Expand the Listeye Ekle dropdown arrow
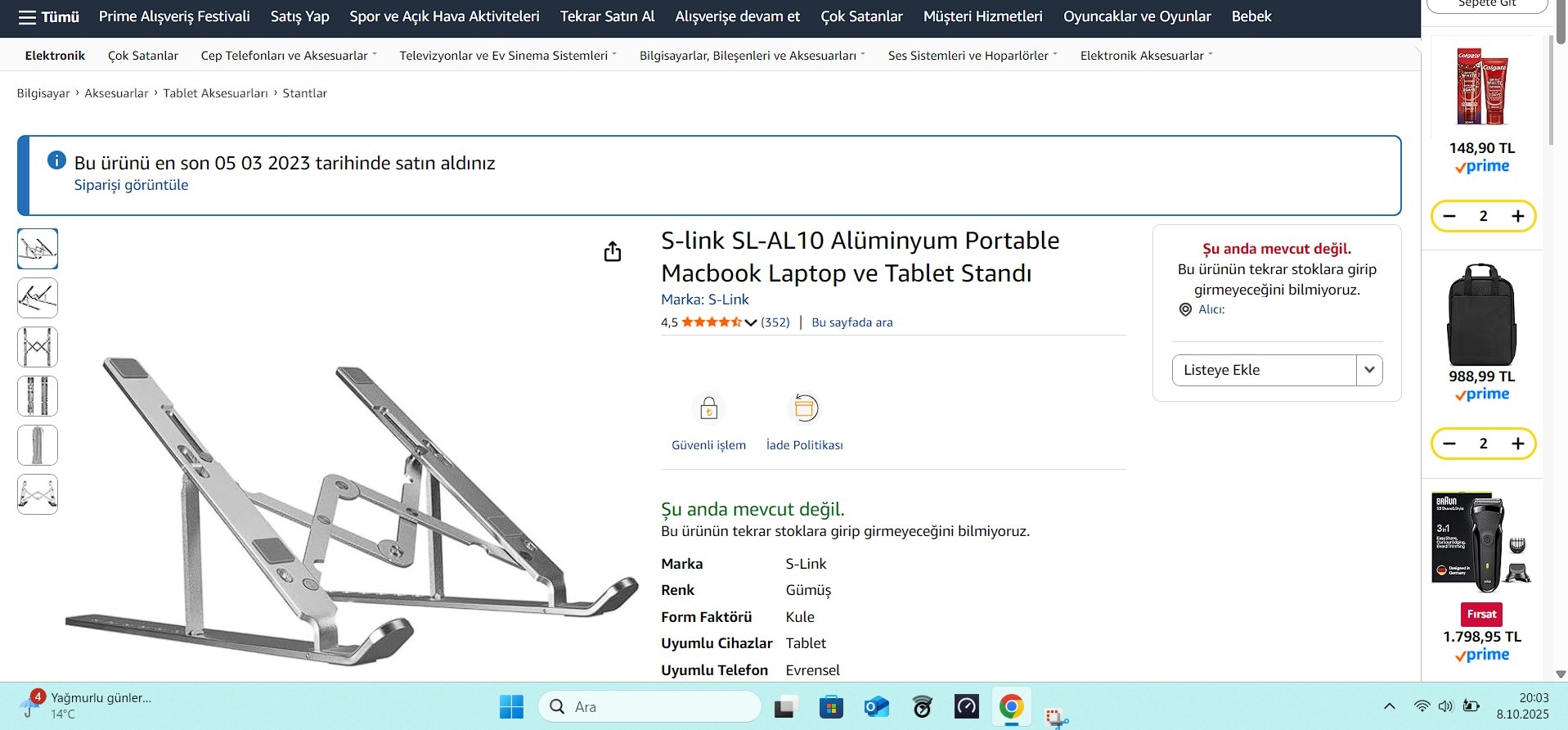1568x730 pixels. point(1369,370)
